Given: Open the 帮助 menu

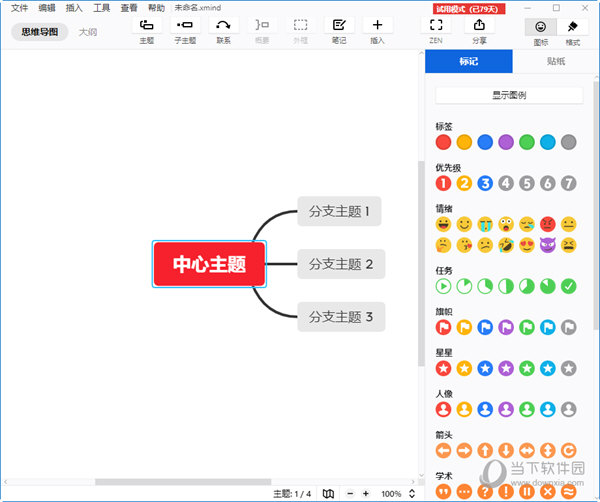Looking at the screenshot, I should point(156,8).
